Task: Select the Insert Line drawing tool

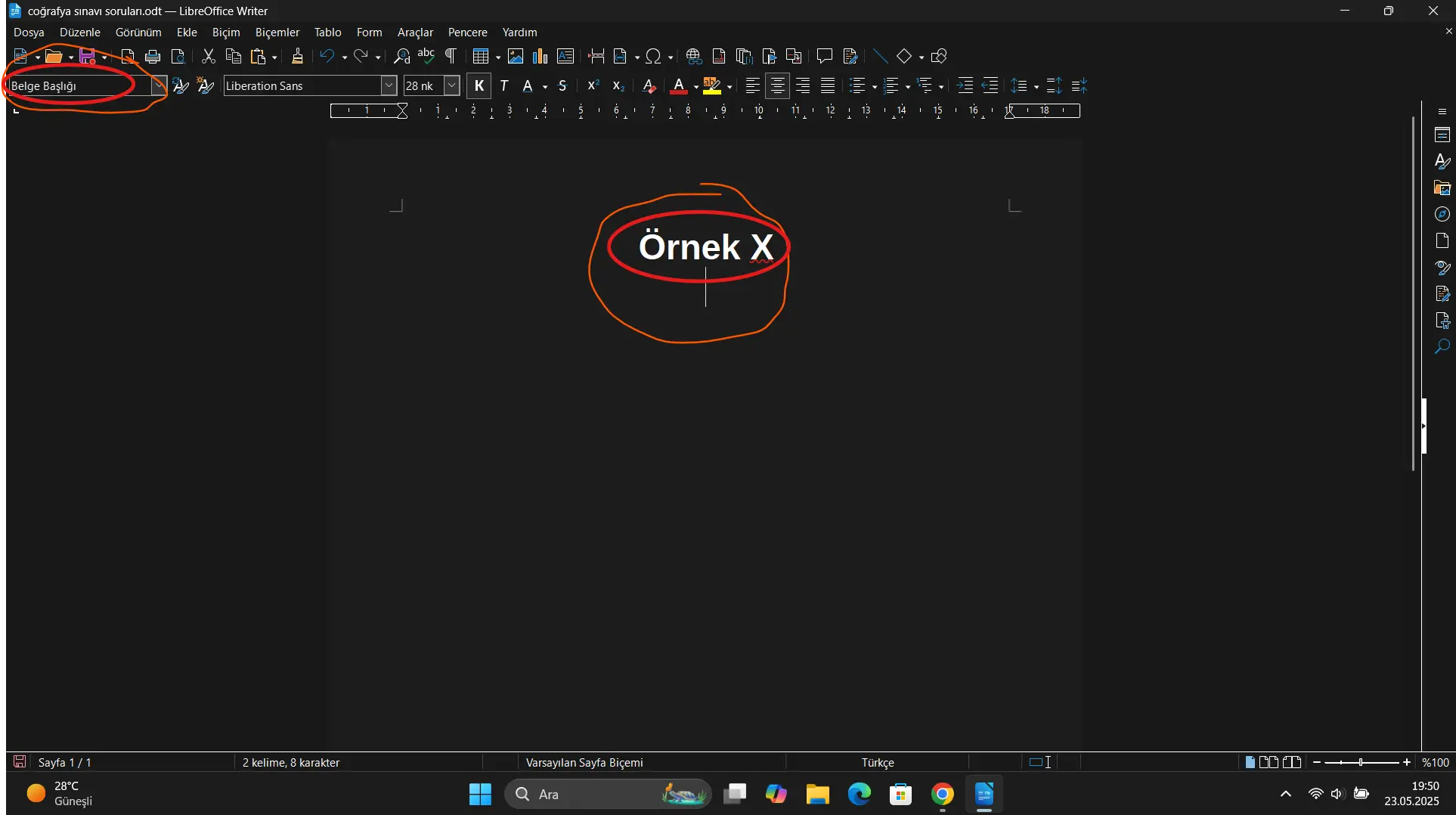Action: [x=880, y=56]
